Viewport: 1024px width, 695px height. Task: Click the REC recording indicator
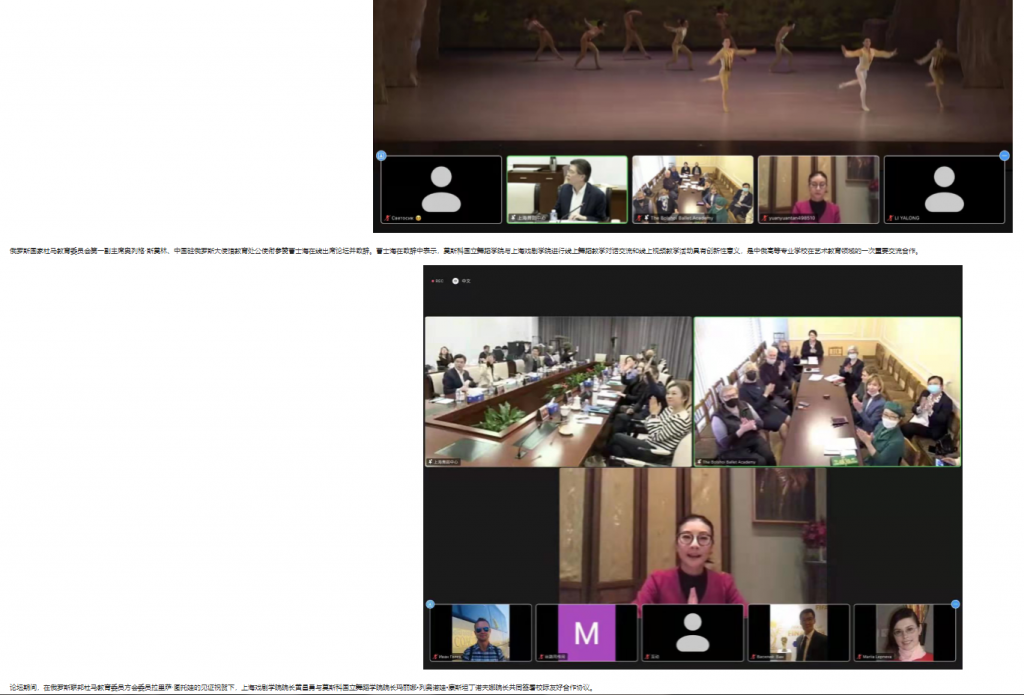pyautogui.click(x=437, y=281)
